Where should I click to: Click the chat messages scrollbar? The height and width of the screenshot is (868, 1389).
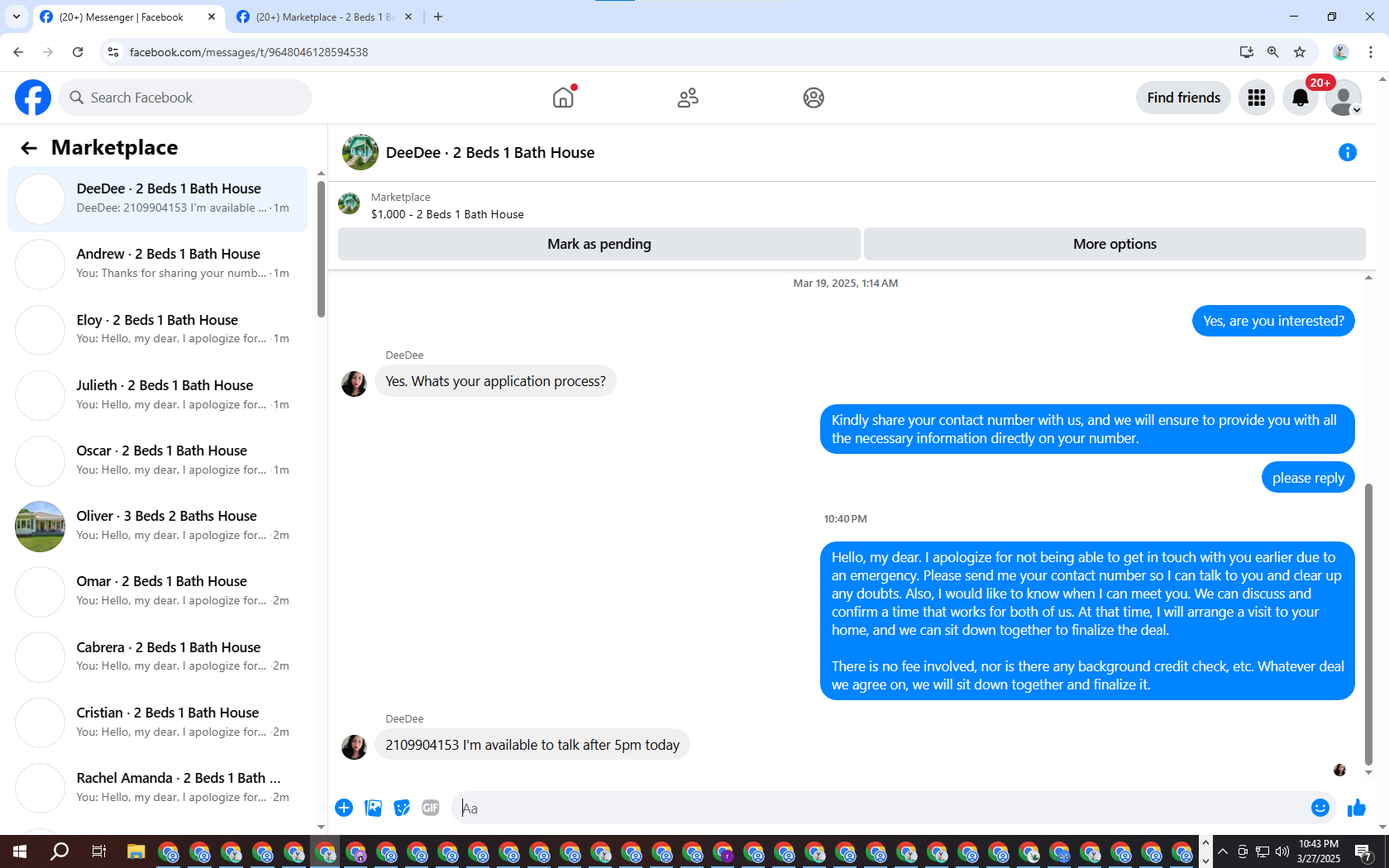click(x=1368, y=624)
